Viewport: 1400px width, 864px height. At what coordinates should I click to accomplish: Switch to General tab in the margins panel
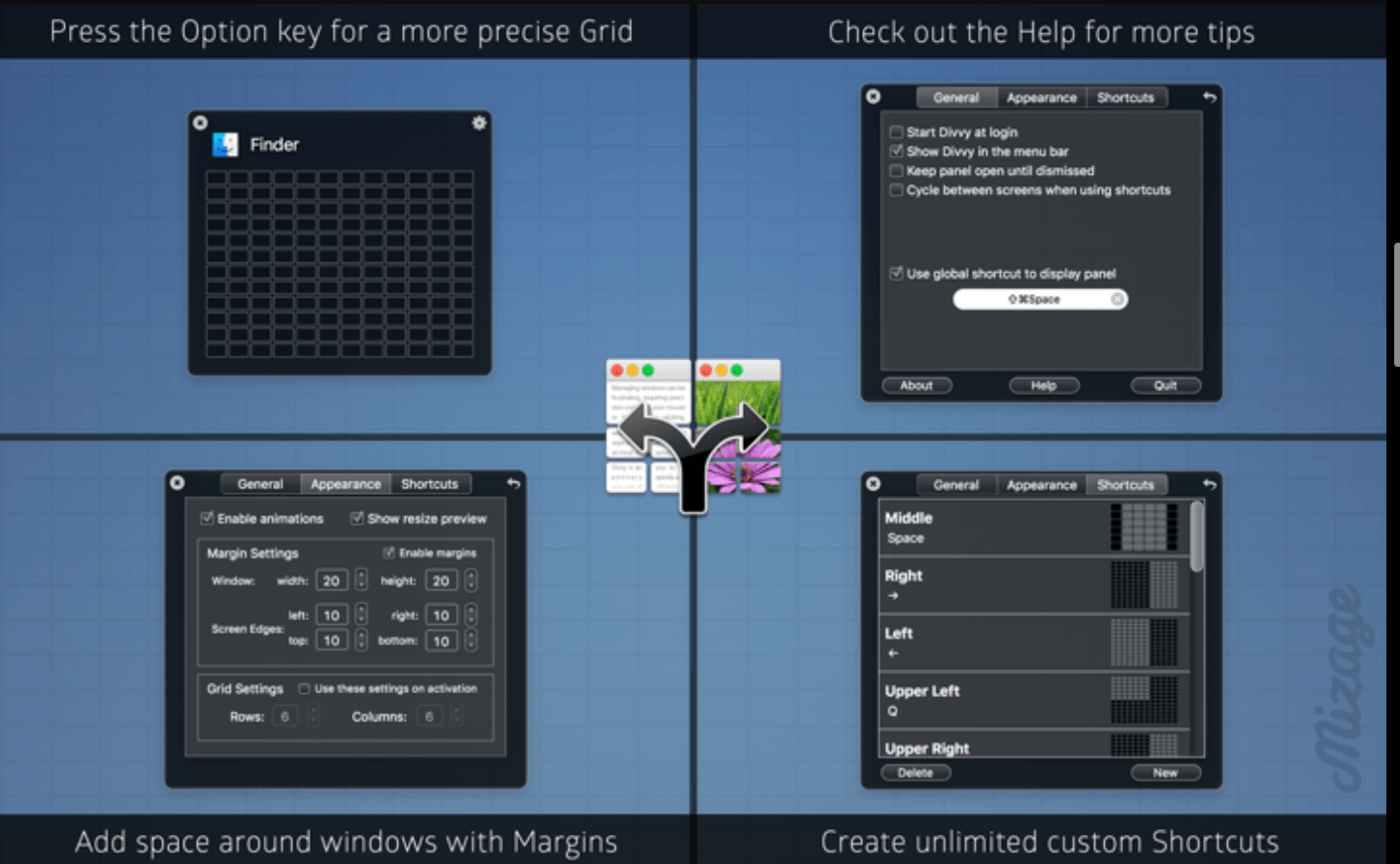[260, 483]
